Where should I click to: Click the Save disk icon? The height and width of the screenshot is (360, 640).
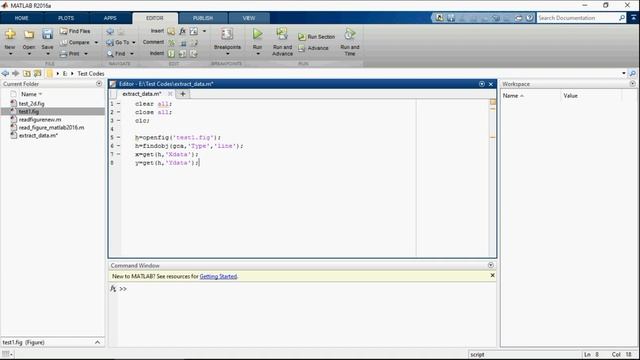[x=47, y=35]
